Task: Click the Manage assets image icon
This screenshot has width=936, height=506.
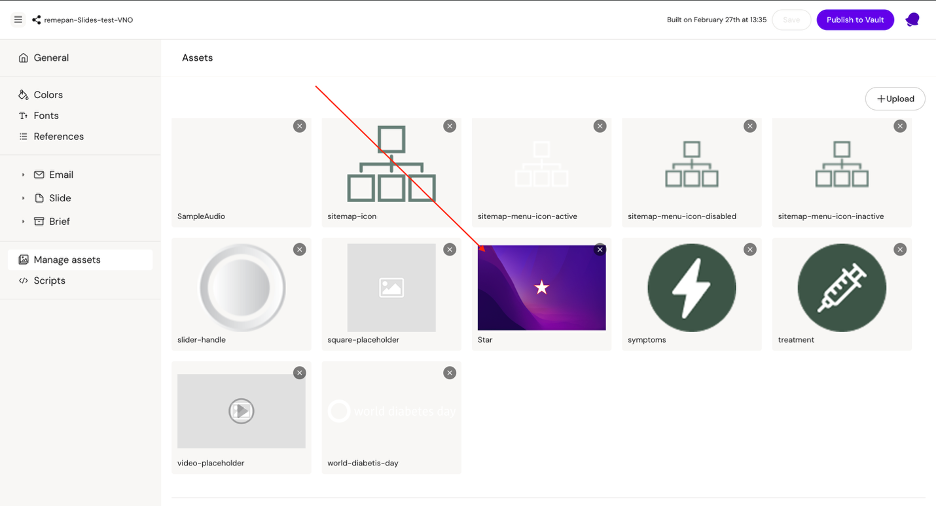Action: pyautogui.click(x=23, y=260)
